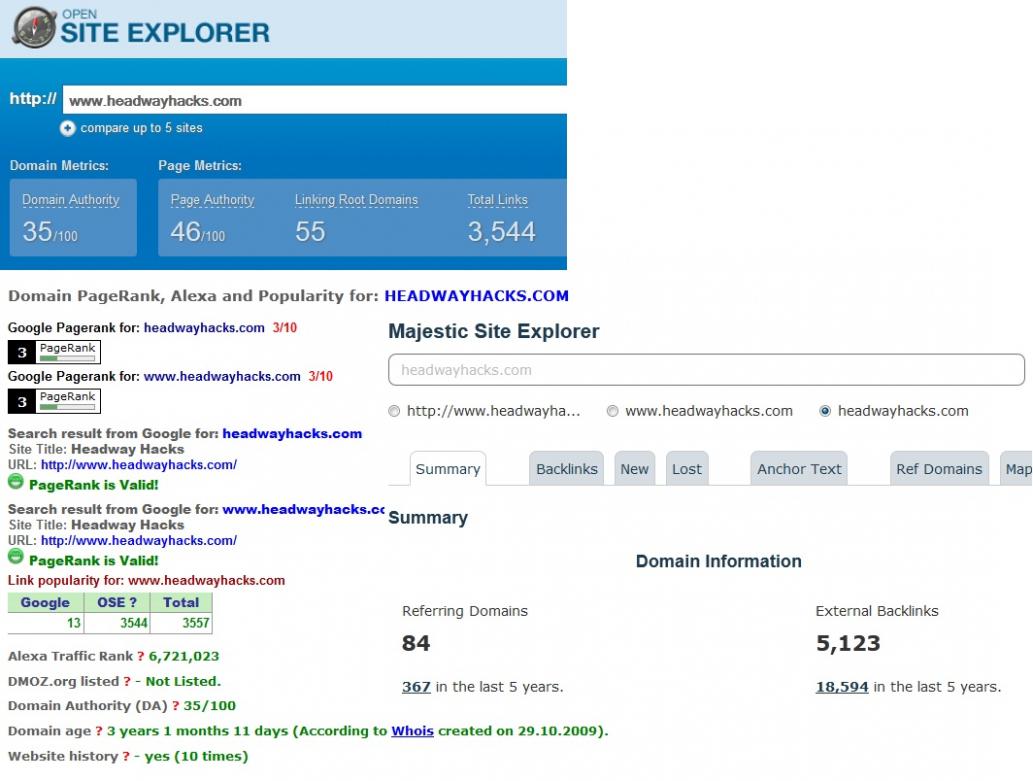Screen dimensions: 1033x781
Task: Click the PageRank badge for headwayhacks.com
Action: (55, 352)
